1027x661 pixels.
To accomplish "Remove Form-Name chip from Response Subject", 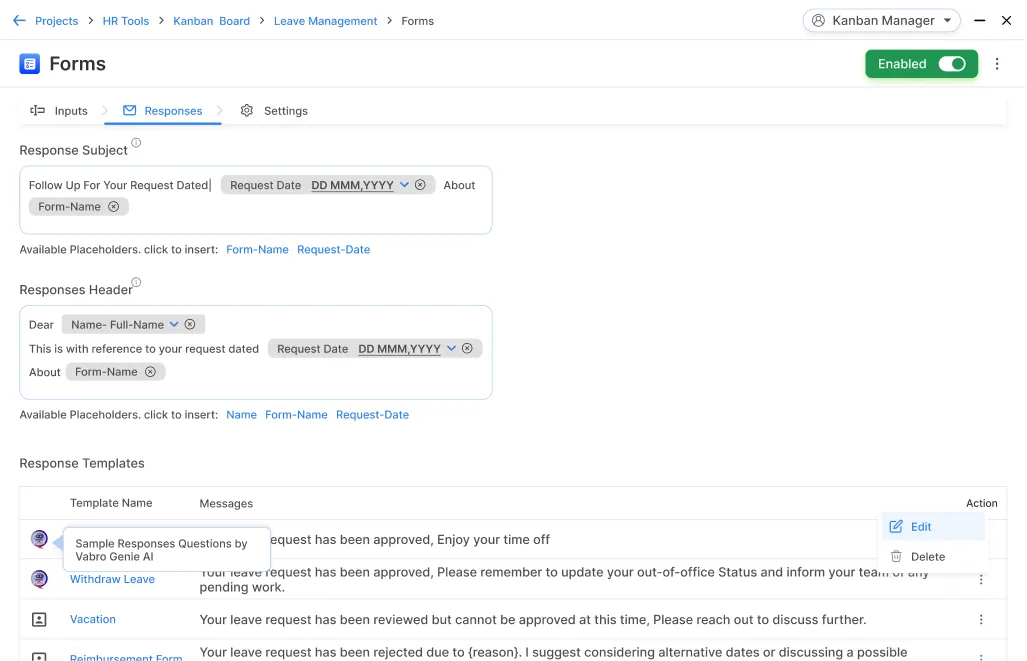I will coord(113,207).
